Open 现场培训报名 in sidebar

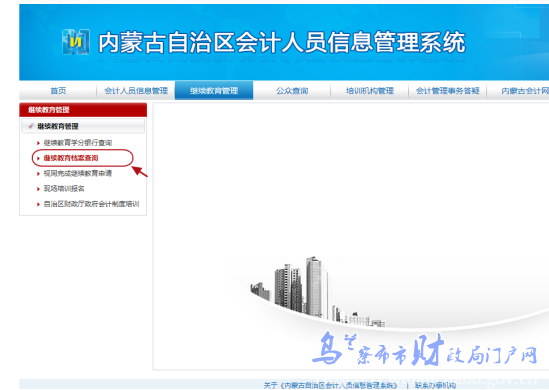coord(64,189)
